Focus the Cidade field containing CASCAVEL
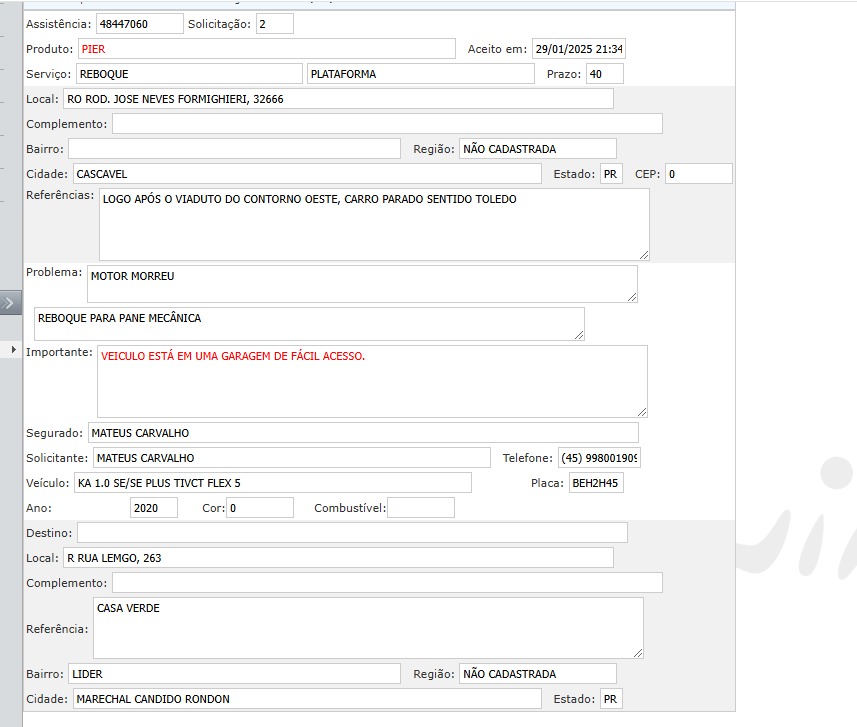Image resolution: width=857 pixels, height=727 pixels. click(x=306, y=174)
